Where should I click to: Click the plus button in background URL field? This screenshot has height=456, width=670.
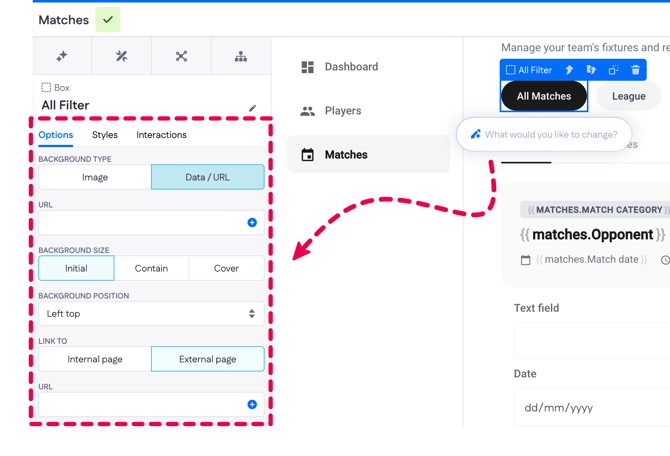point(252,223)
